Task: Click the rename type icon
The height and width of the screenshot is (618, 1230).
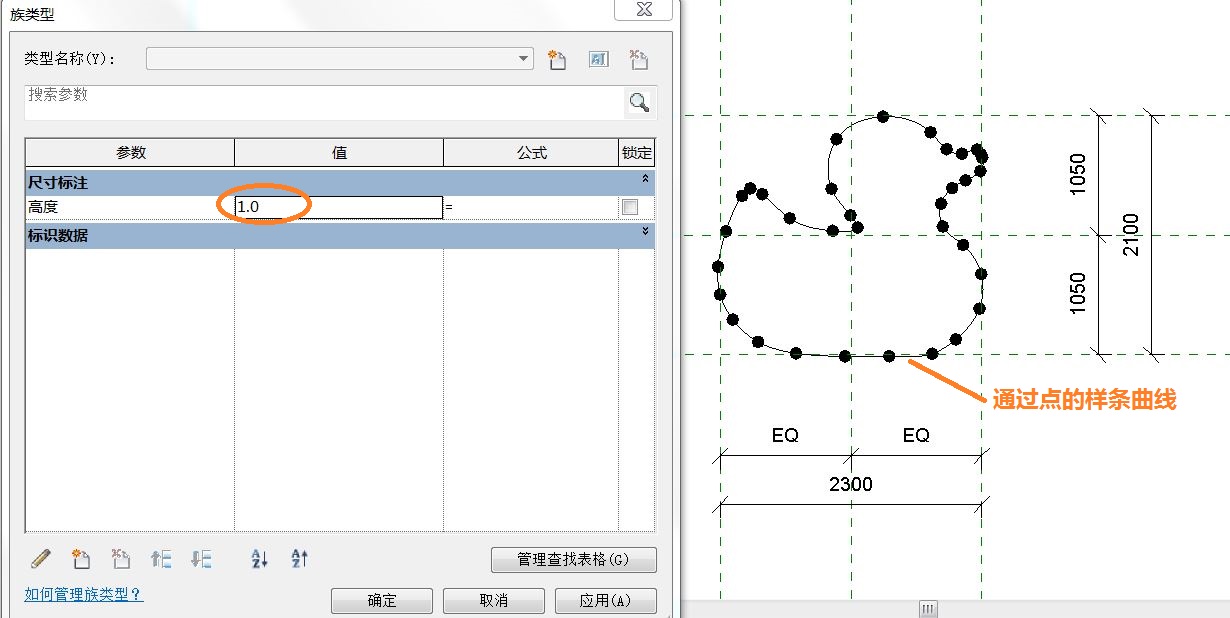Action: [x=598, y=60]
